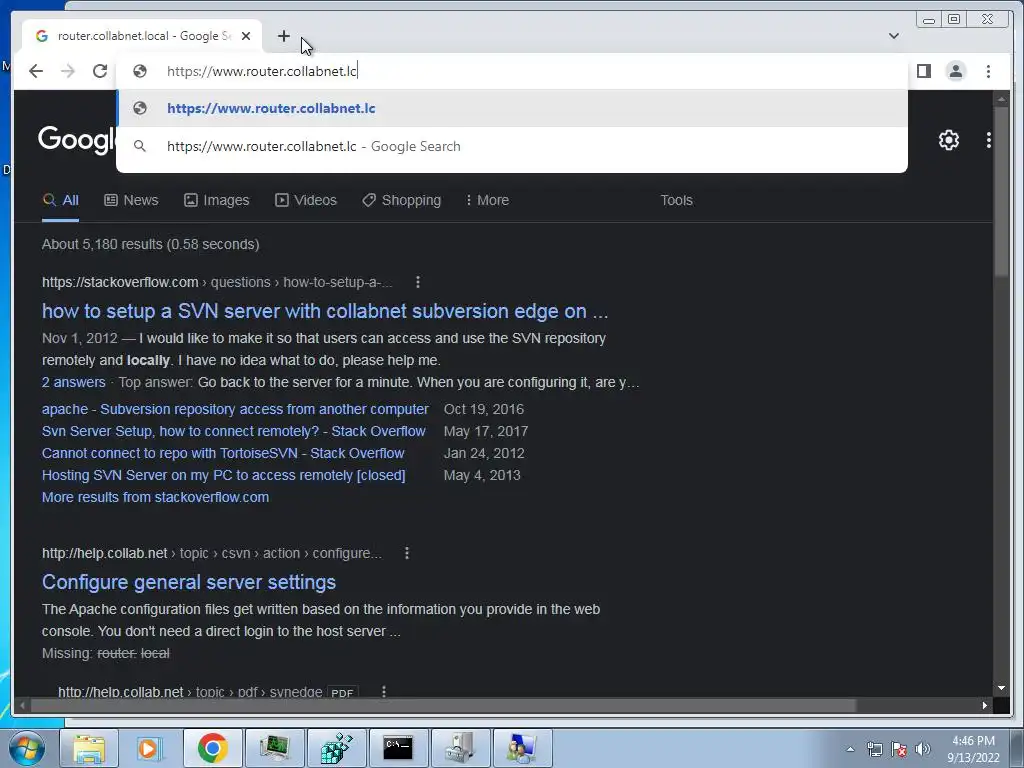Switch to the Images results tab
This screenshot has width=1024, height=768.
217,200
